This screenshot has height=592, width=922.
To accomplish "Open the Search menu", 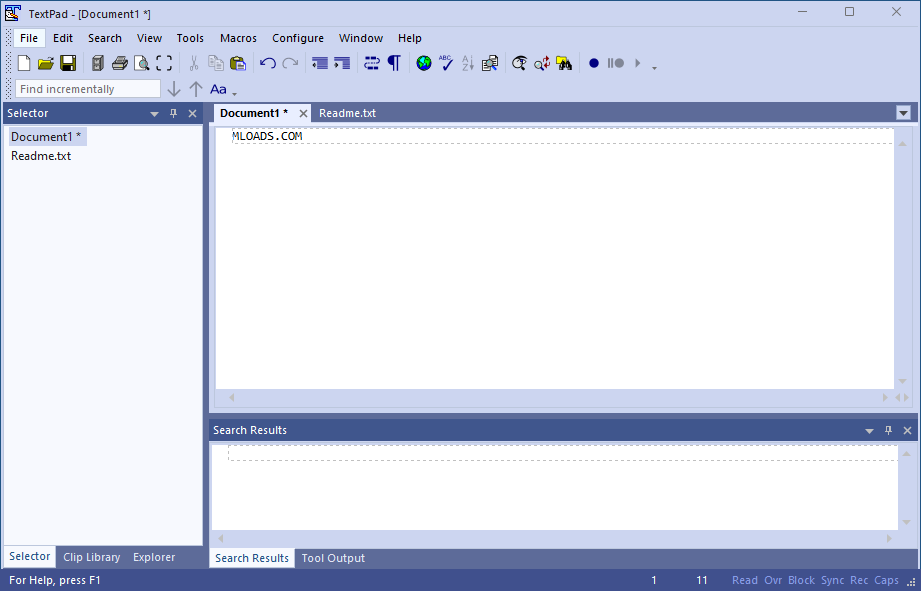I will (105, 38).
